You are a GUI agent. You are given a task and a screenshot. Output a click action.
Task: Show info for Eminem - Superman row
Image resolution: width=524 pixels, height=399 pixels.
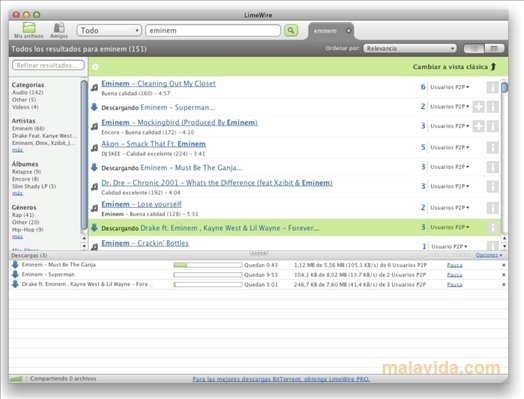coord(492,107)
